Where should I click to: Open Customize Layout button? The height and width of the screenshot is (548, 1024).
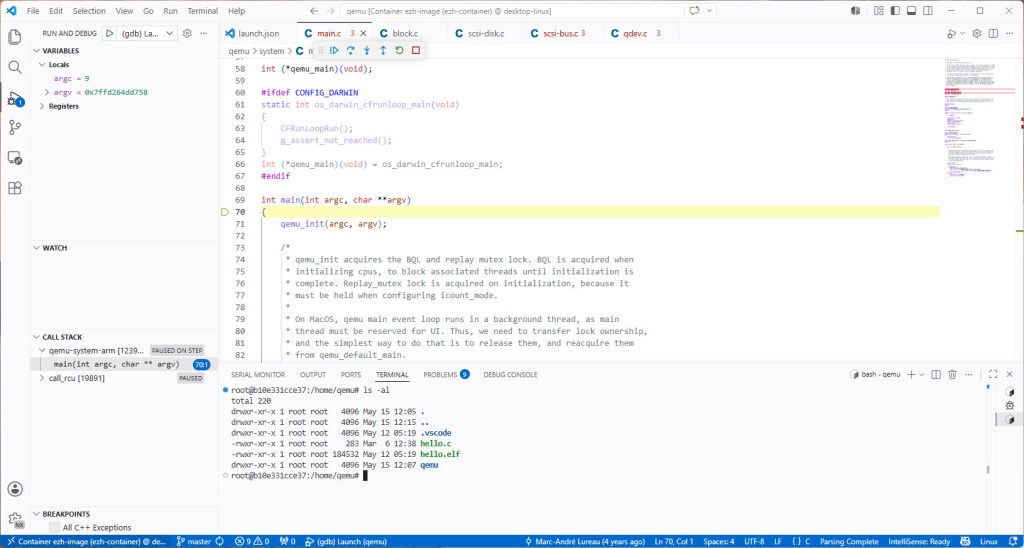point(878,10)
